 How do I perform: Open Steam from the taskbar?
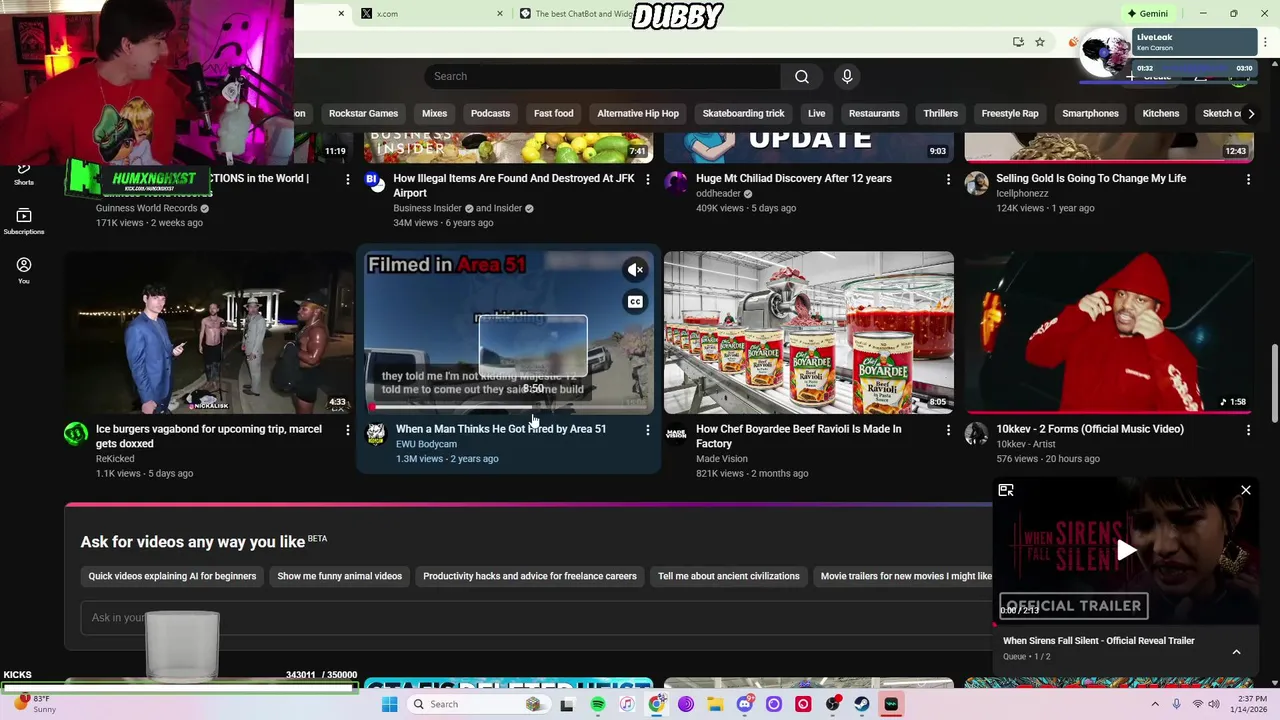click(x=861, y=704)
